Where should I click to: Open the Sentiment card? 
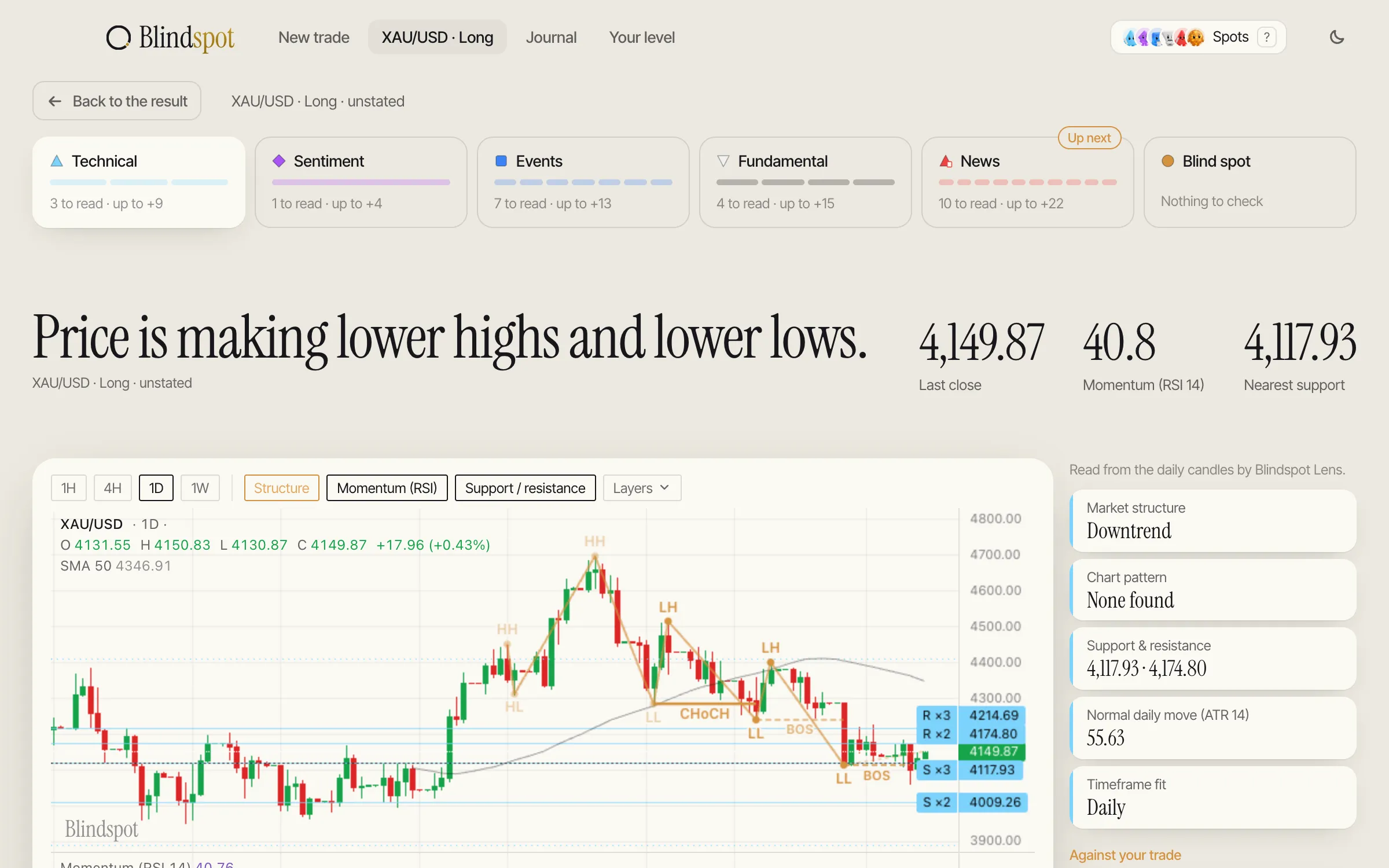tap(361, 182)
